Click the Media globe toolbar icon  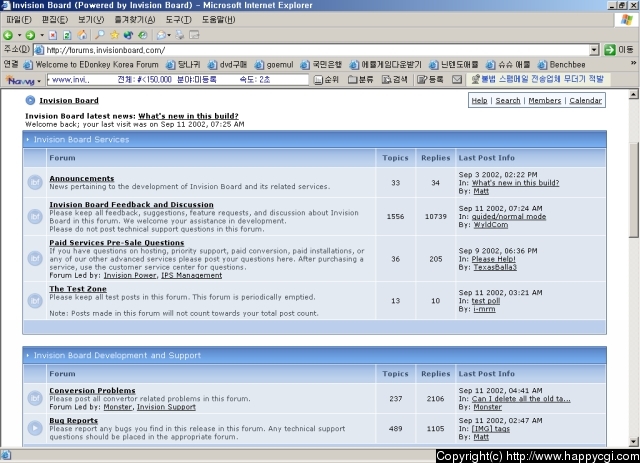(x=128, y=36)
